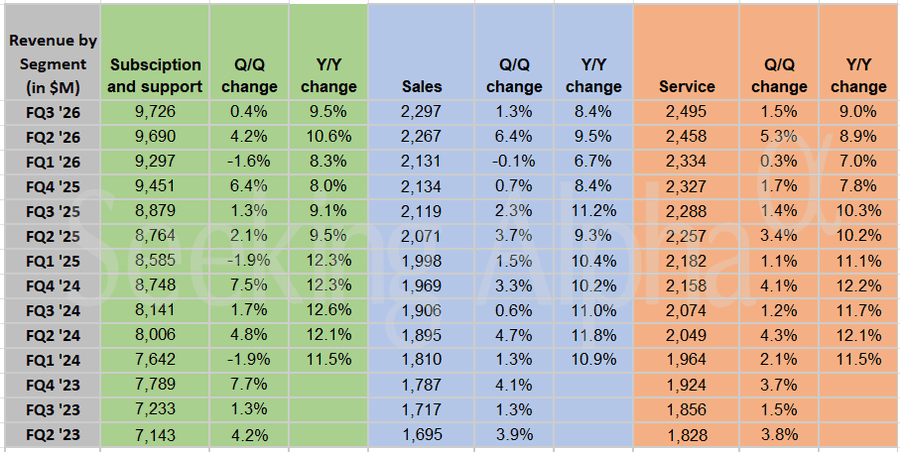The width and height of the screenshot is (900, 452).
Task: Select the 9,726 subscription revenue cell
Action: [x=154, y=111]
